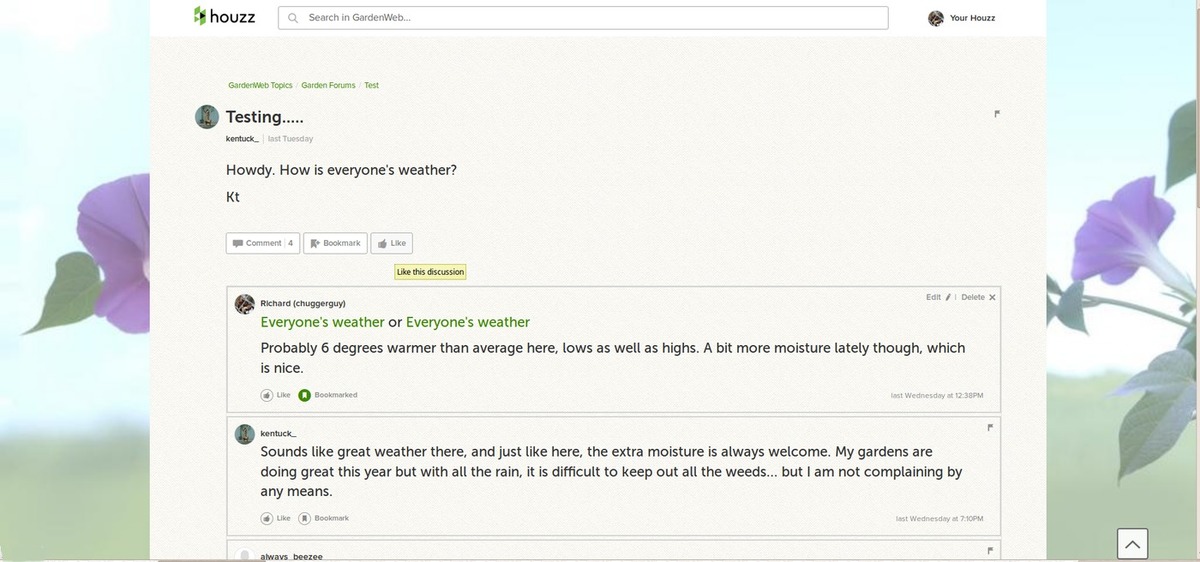Click the scroll-to-top arrow button
Viewport: 1200px width, 562px height.
pyautogui.click(x=1132, y=544)
